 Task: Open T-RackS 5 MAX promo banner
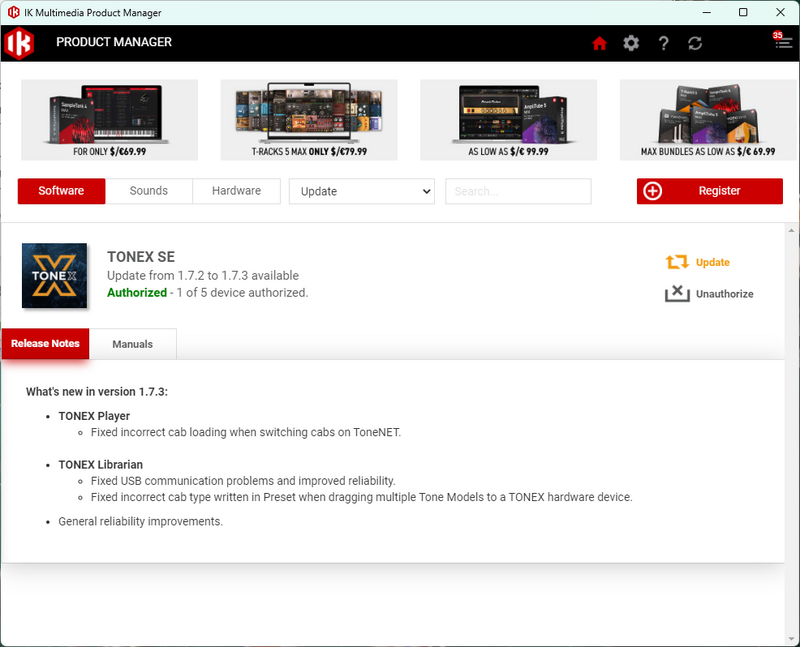309,120
